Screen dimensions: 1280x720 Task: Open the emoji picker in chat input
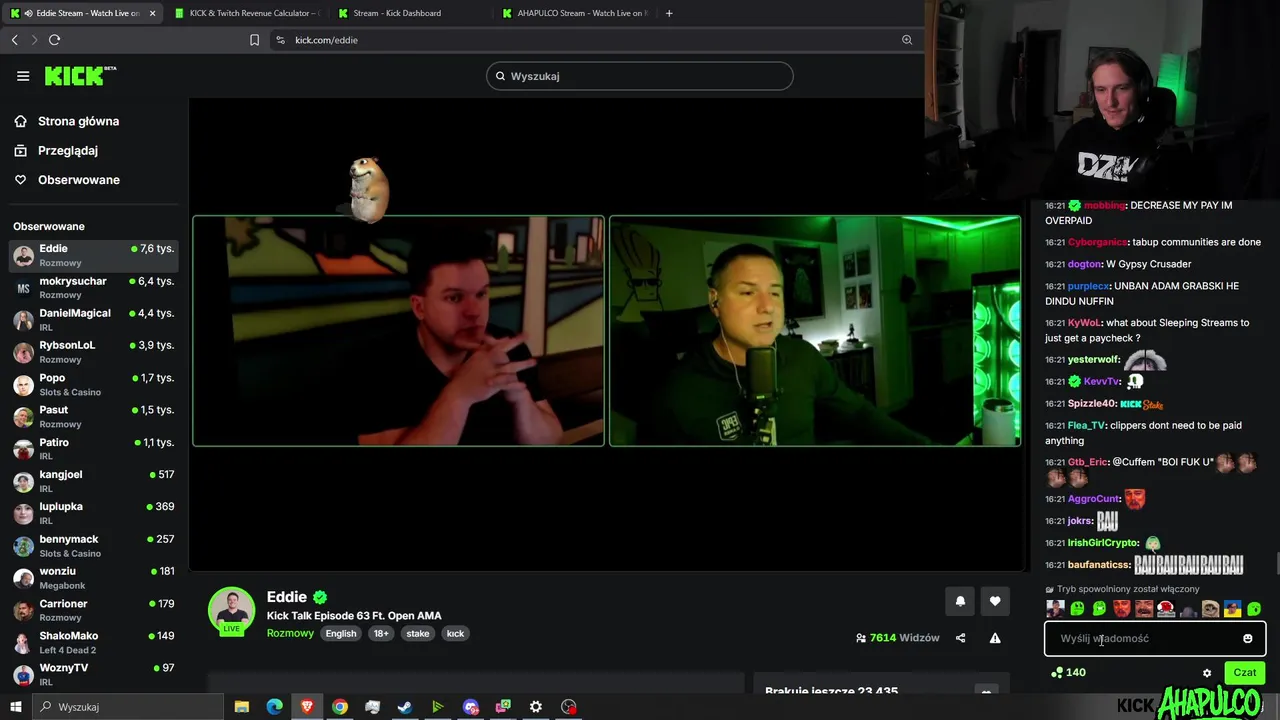pyautogui.click(x=1247, y=638)
